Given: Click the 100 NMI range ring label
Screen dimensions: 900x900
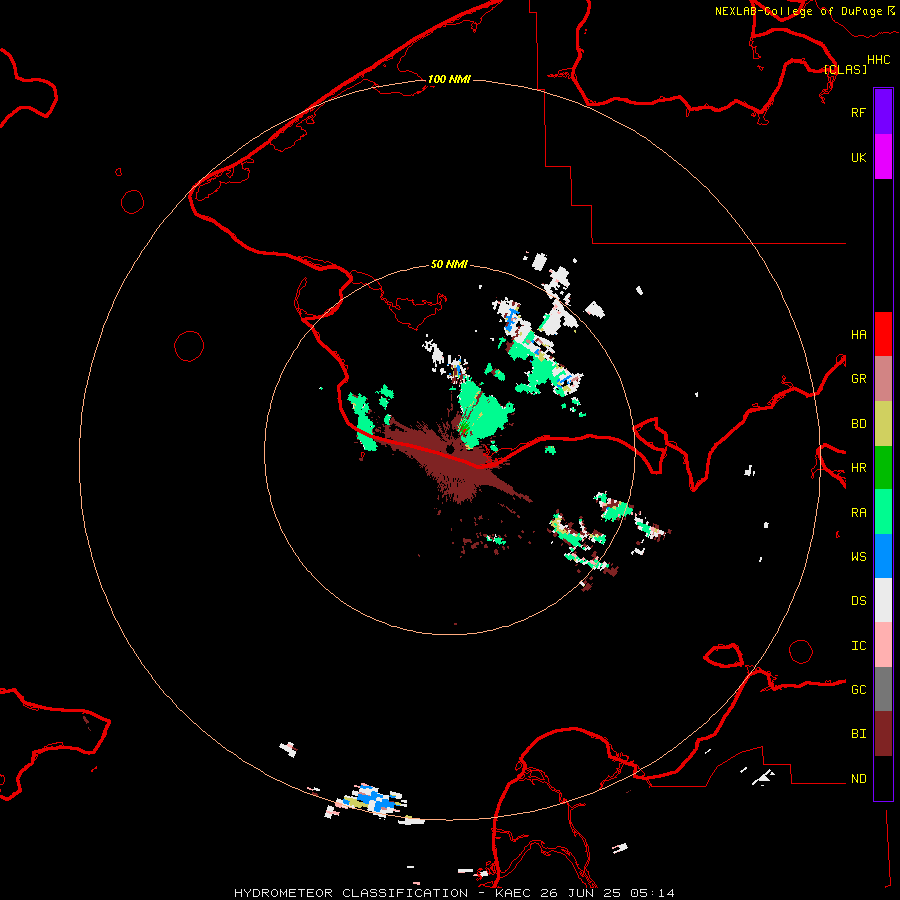Looking at the screenshot, I should (449, 79).
